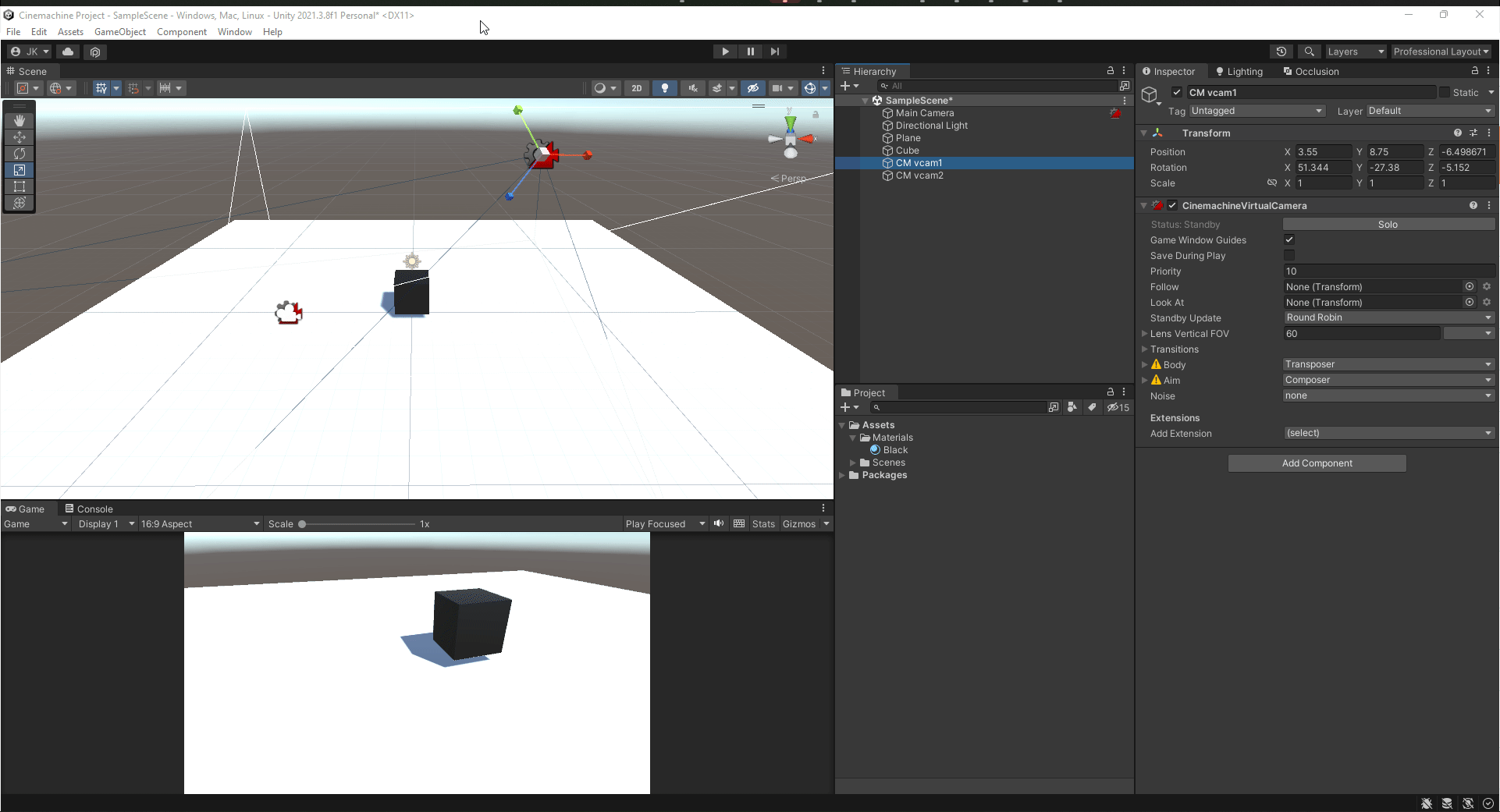The width and height of the screenshot is (1500, 812).
Task: Open the global search icon
Action: [1310, 51]
